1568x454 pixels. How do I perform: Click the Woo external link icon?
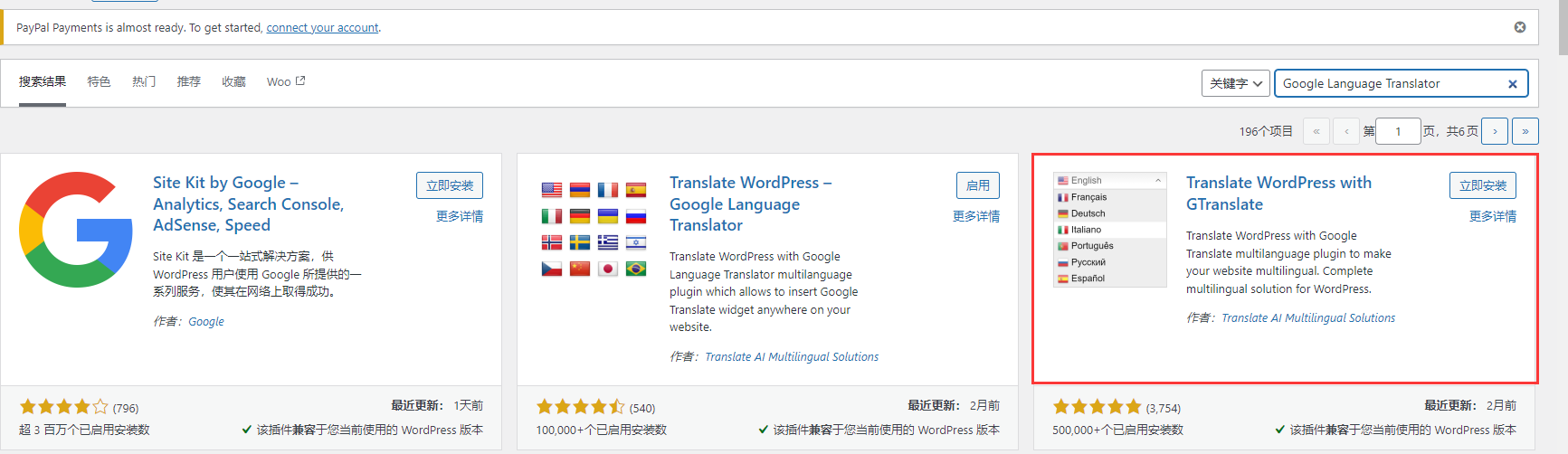click(x=300, y=80)
